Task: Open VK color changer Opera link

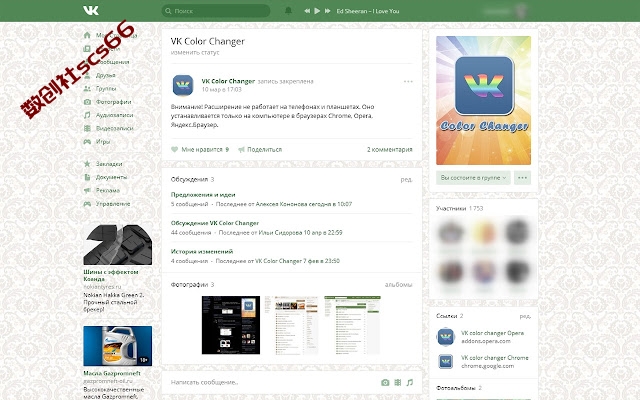Action: 492,333
